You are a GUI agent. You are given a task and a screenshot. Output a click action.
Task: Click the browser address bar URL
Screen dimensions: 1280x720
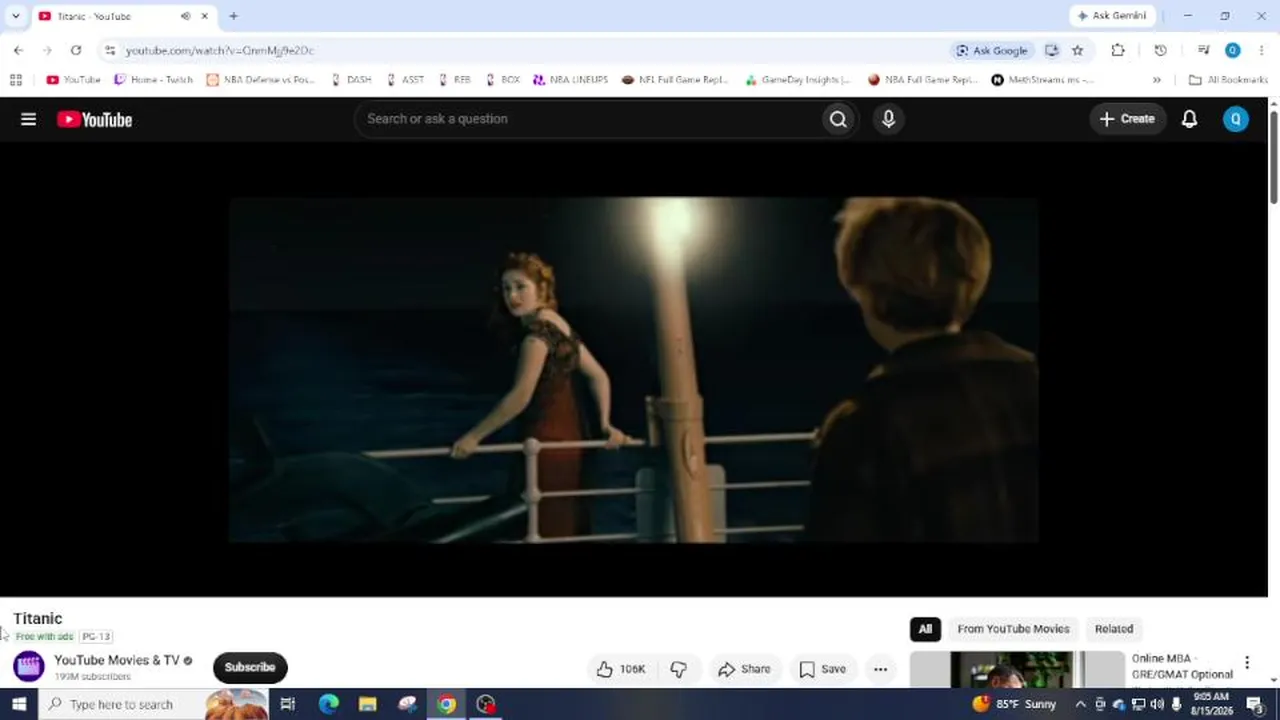(219, 50)
